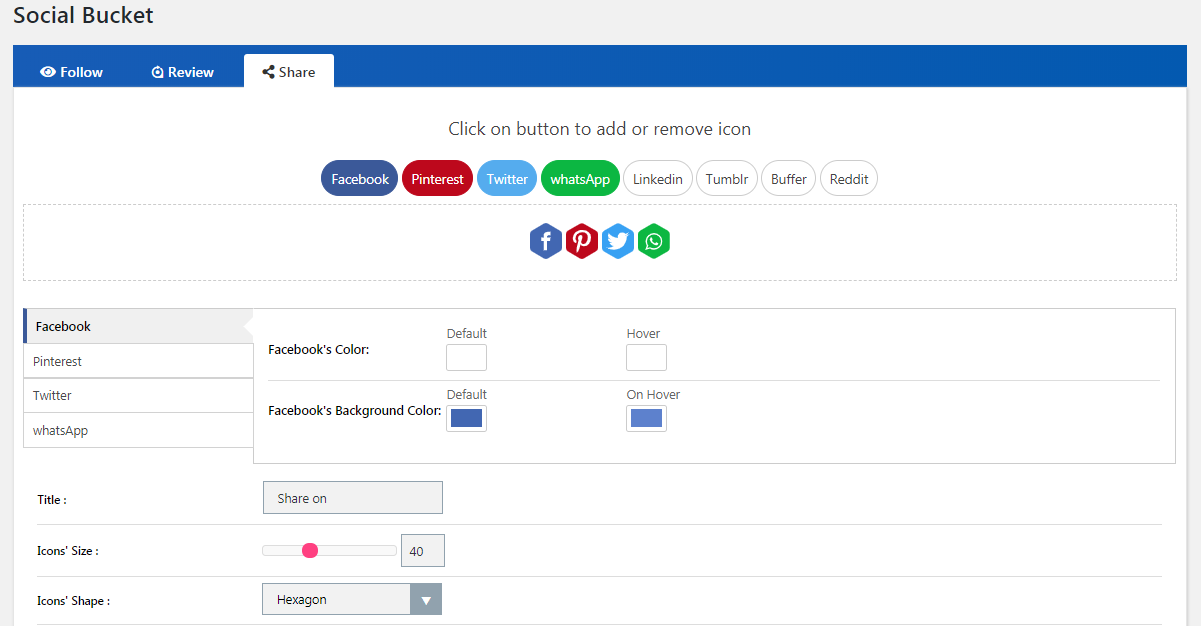Click the Pinterest hexagon icon in preview
1201x626 pixels.
[582, 241]
